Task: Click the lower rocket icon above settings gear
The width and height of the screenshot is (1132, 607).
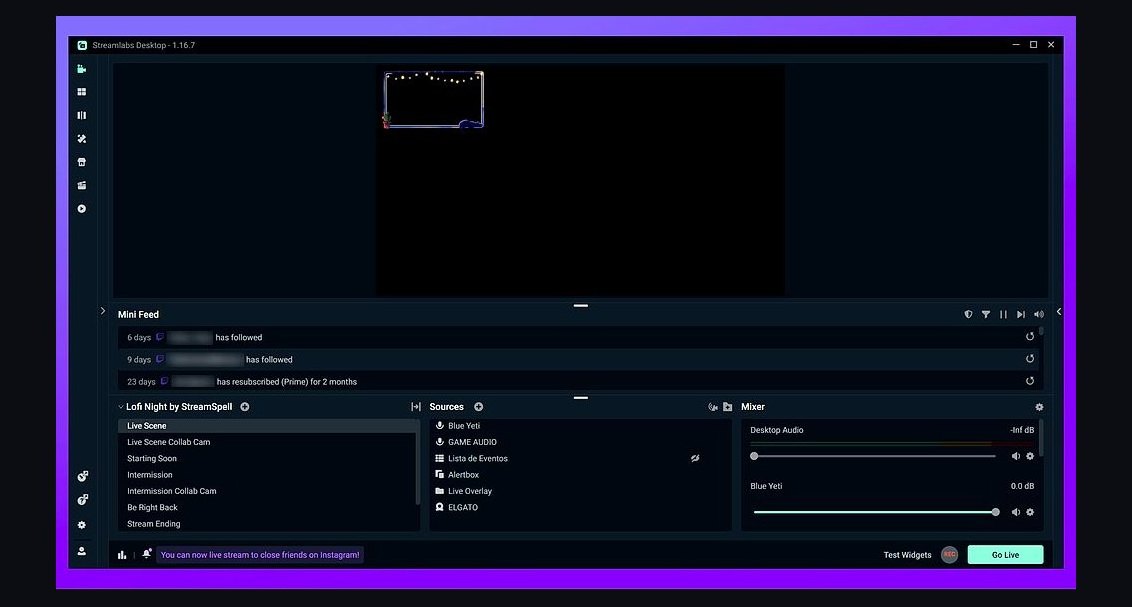Action: tap(83, 499)
